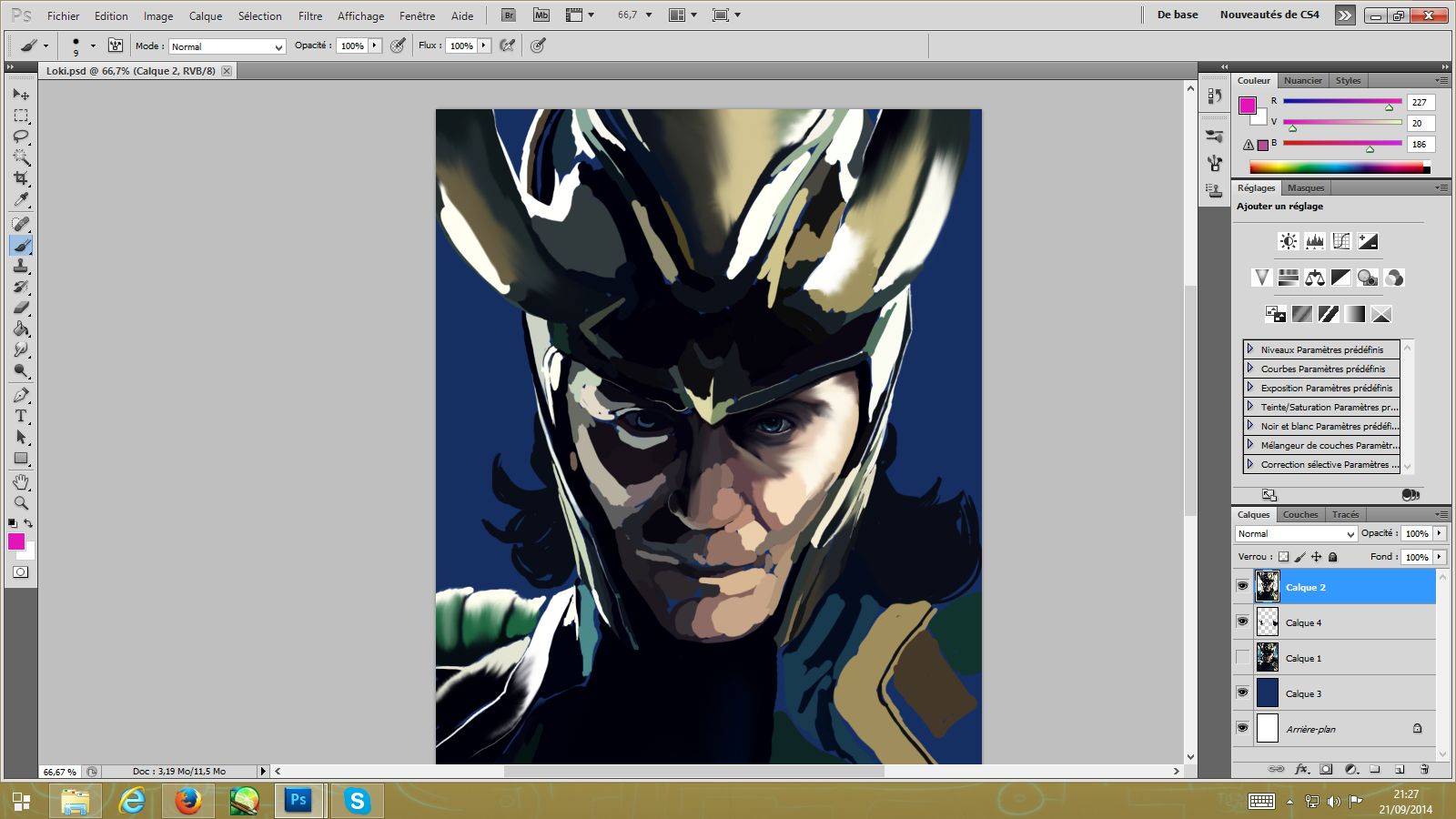Select the Magic Wand tool
The width and height of the screenshot is (1456, 819).
21,157
